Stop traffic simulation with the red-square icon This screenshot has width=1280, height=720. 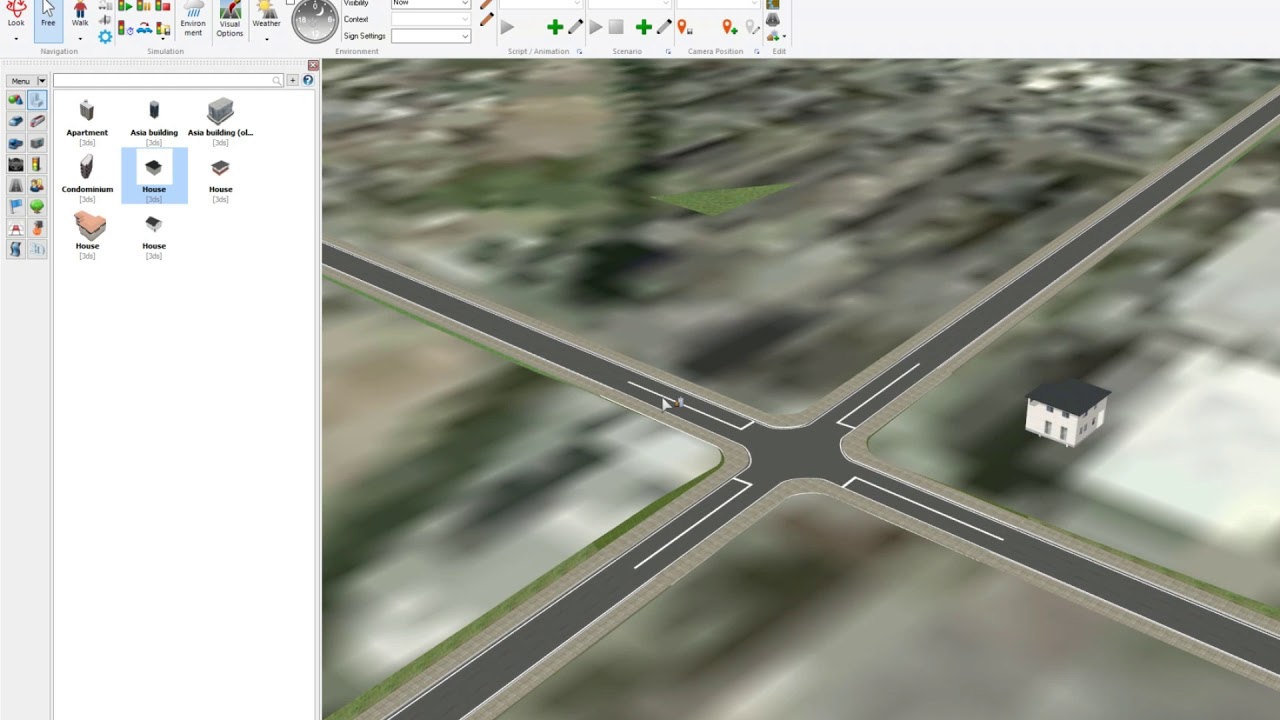[x=162, y=6]
